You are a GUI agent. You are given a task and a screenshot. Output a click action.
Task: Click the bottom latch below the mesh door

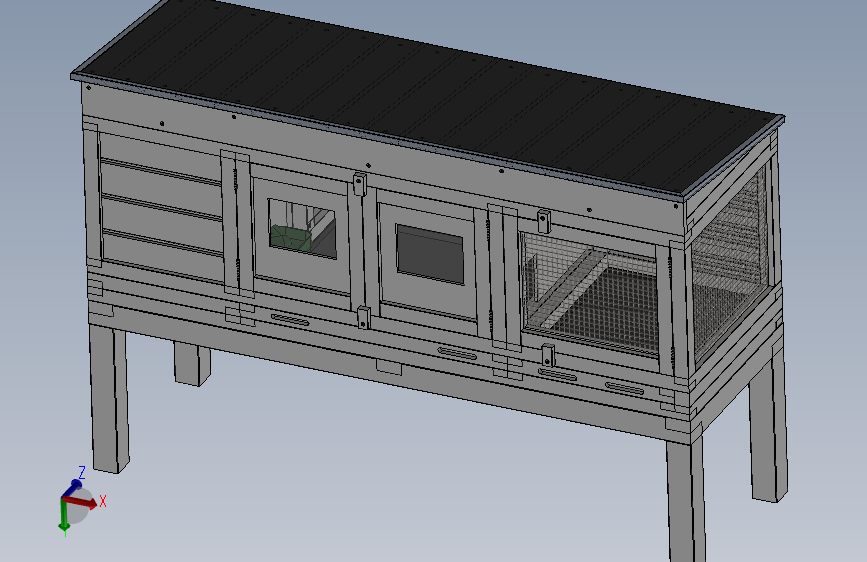(548, 355)
